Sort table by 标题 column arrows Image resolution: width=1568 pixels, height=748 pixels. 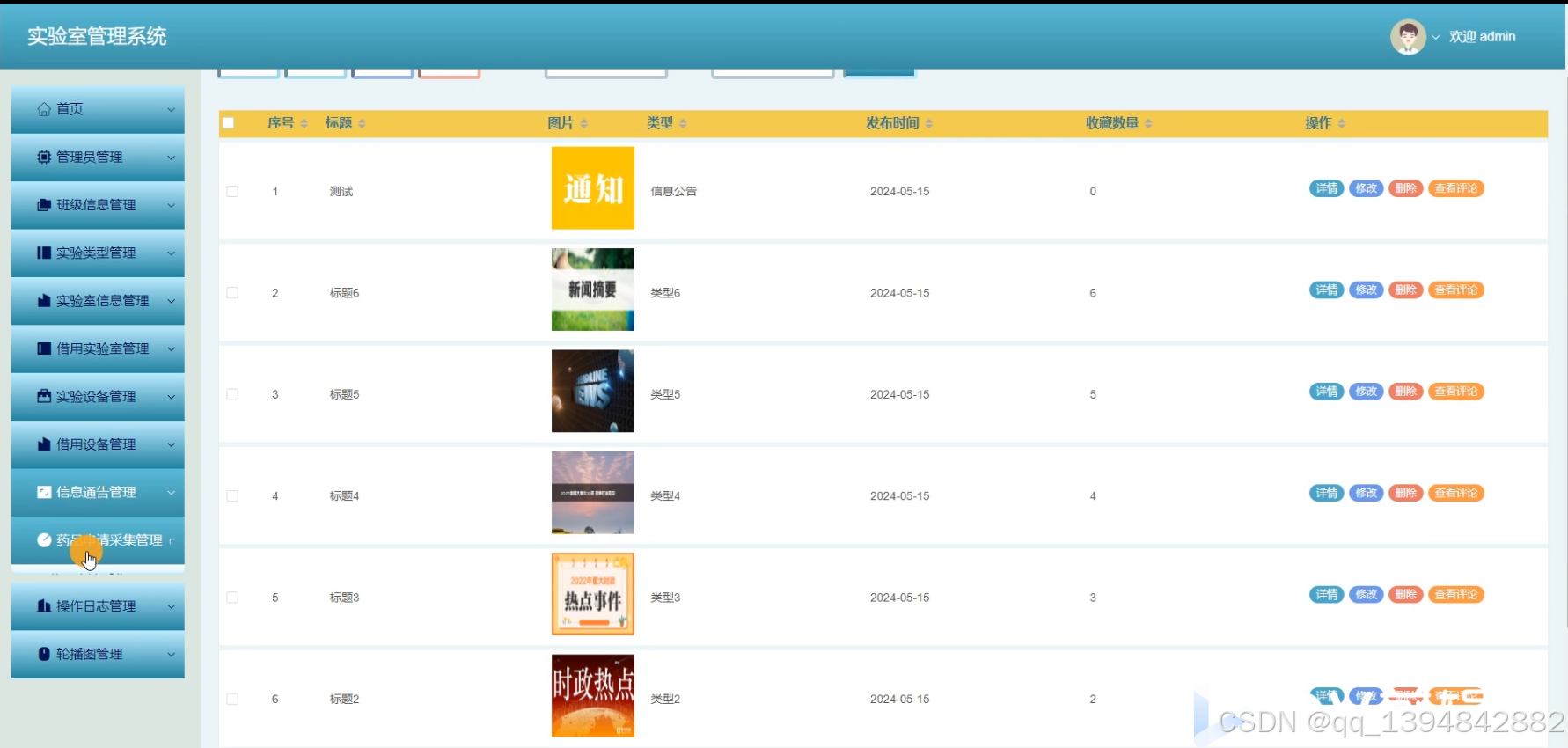click(362, 124)
